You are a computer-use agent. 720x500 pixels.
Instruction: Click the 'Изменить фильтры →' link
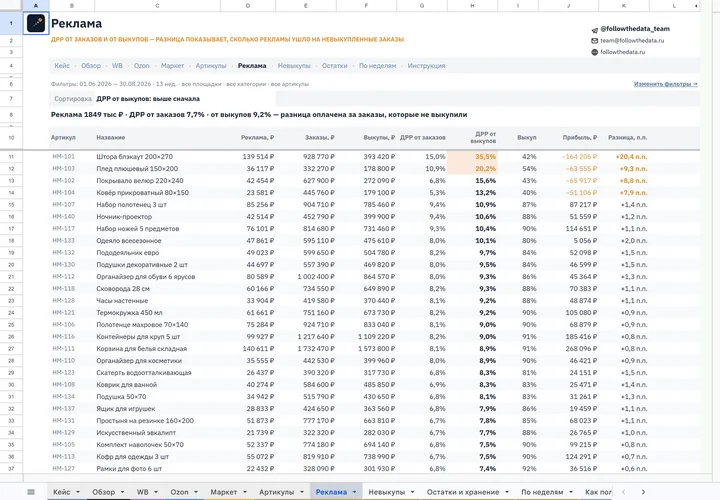point(665,84)
